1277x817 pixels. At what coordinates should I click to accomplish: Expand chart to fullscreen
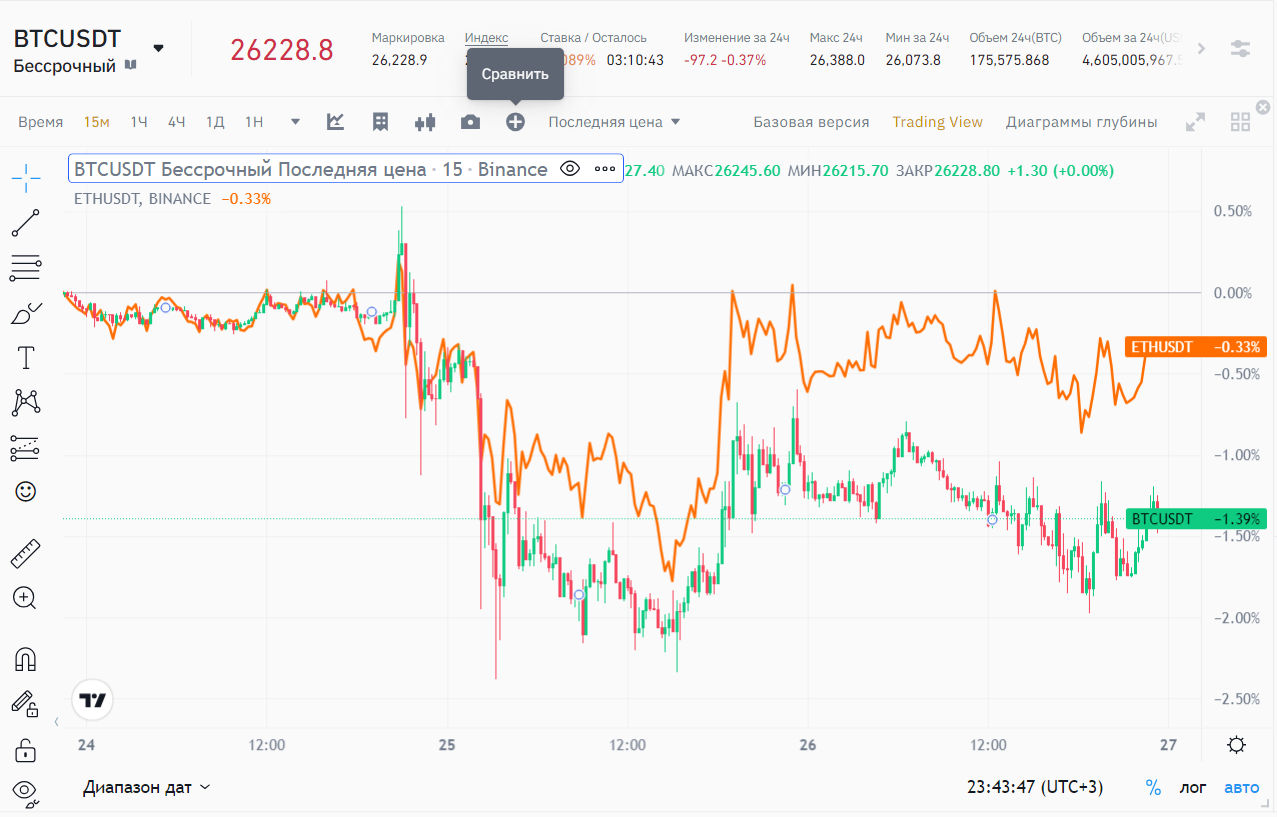1195,122
